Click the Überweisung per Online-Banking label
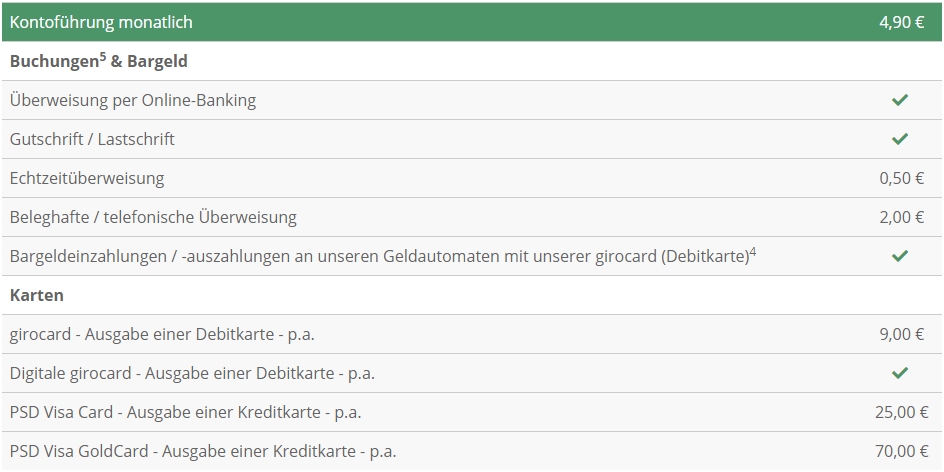The height and width of the screenshot is (472, 944). coord(133,100)
